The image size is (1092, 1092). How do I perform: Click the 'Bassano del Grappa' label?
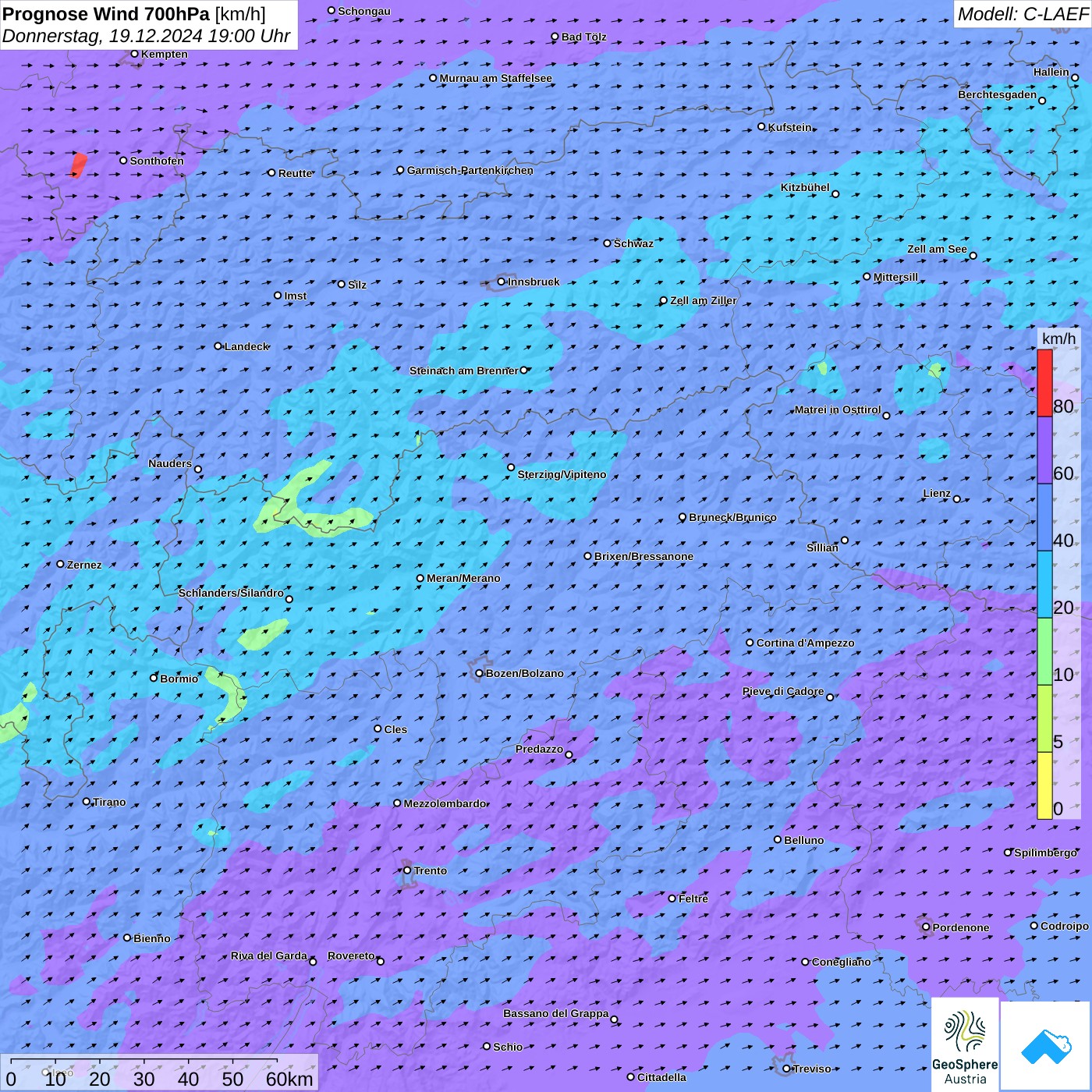[x=556, y=1013]
